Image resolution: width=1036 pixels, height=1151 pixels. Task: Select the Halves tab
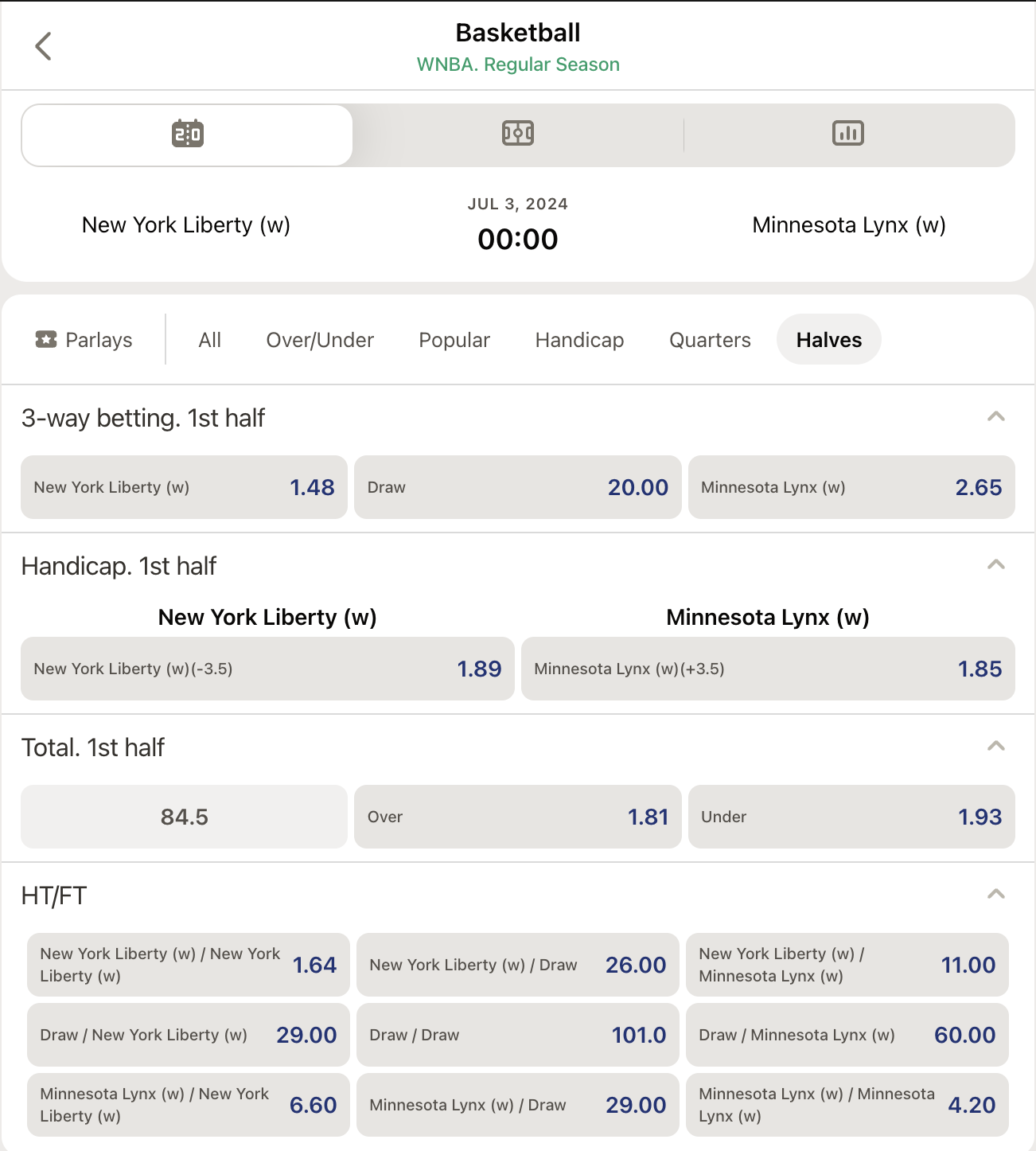829,340
